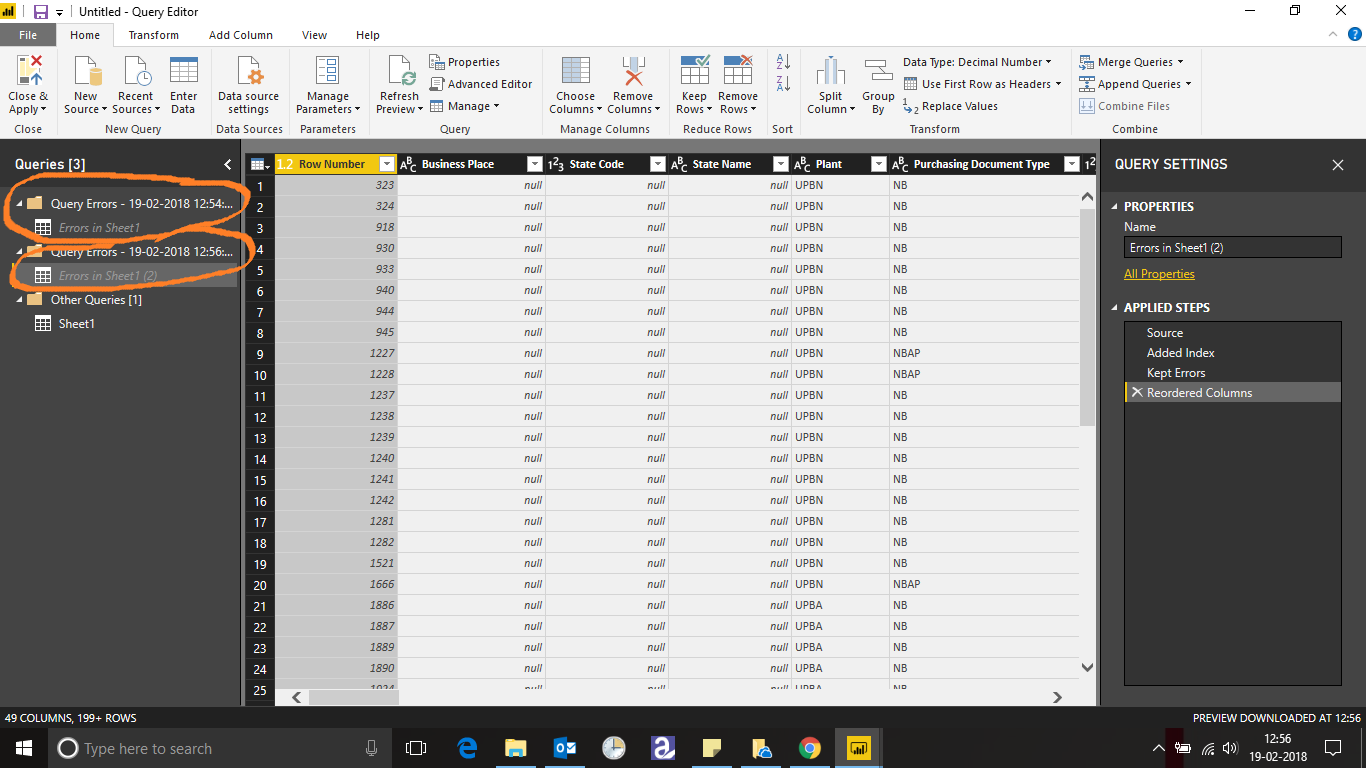Select the Choose Columns icon

click(575, 72)
